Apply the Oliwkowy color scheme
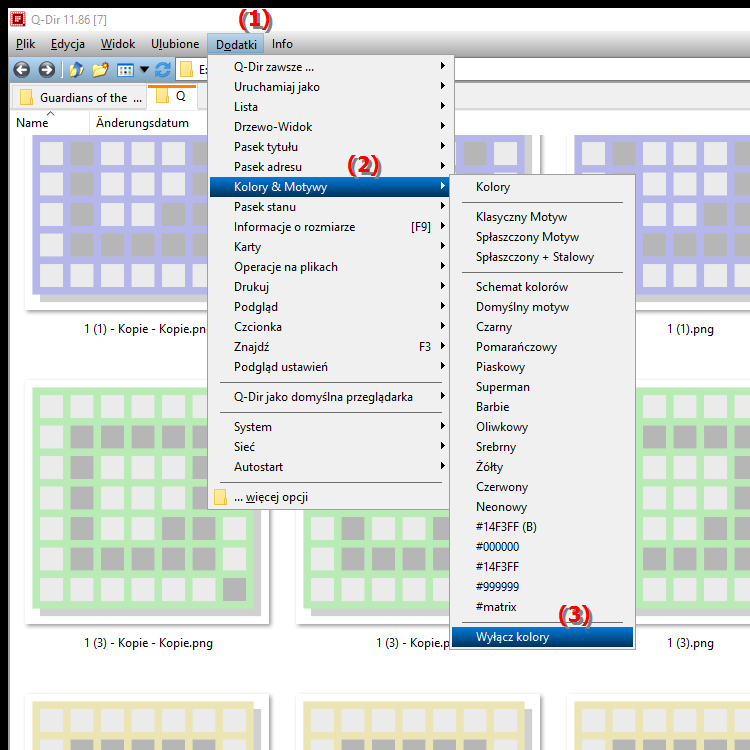The width and height of the screenshot is (750, 750). point(542,427)
